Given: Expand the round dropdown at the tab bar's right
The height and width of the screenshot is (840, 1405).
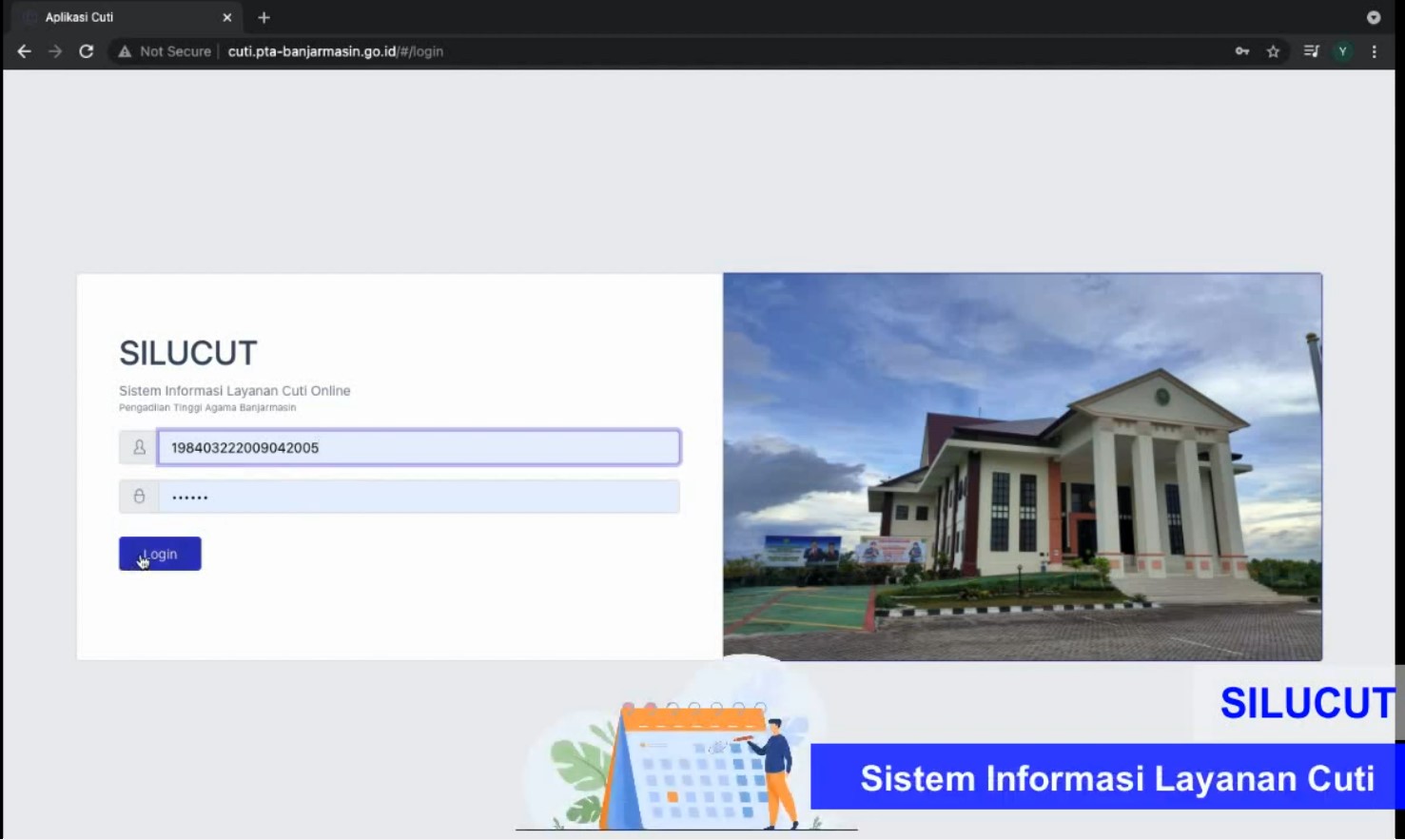Looking at the screenshot, I should coord(1374,17).
